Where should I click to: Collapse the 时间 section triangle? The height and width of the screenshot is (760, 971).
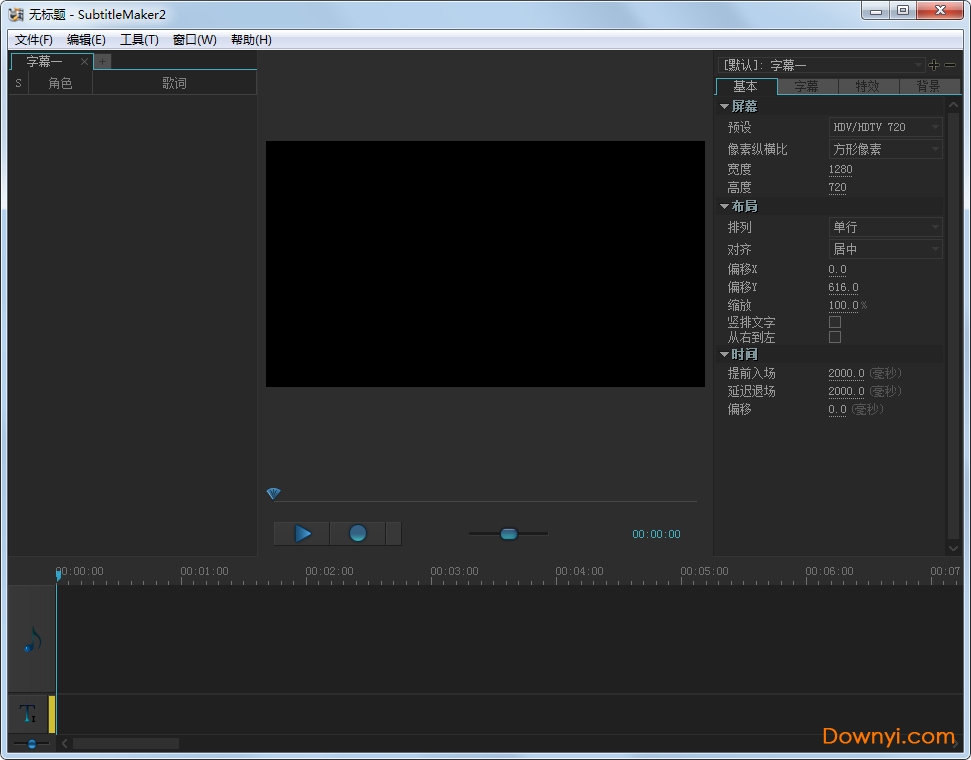point(724,355)
